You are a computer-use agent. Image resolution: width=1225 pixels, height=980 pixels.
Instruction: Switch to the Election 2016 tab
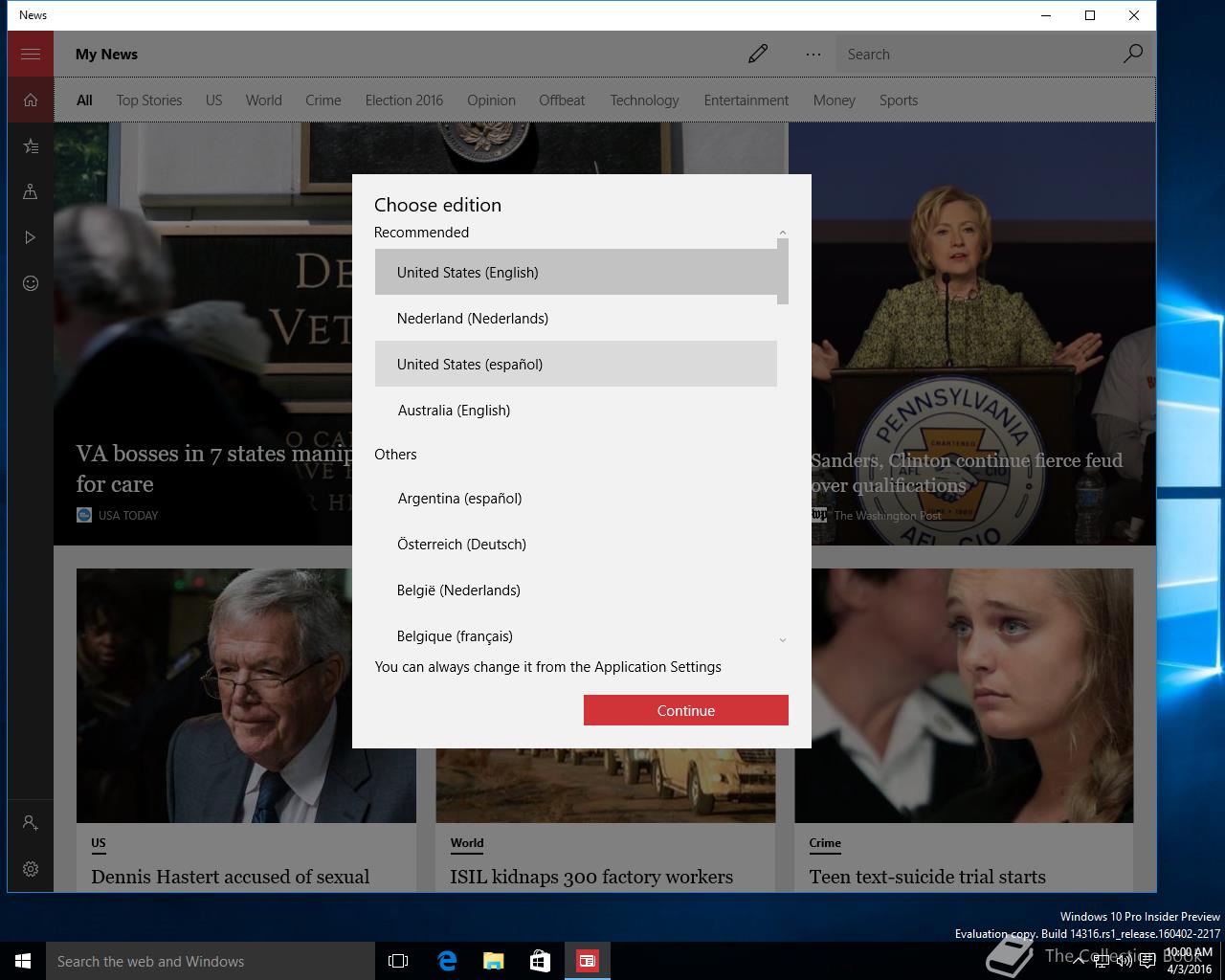[x=404, y=100]
